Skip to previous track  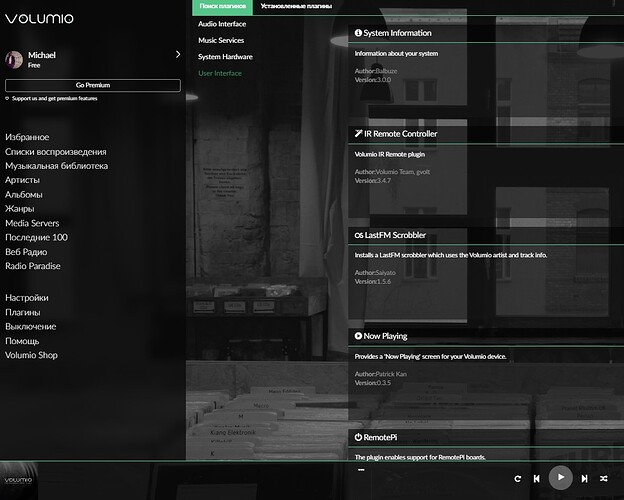pos(536,479)
